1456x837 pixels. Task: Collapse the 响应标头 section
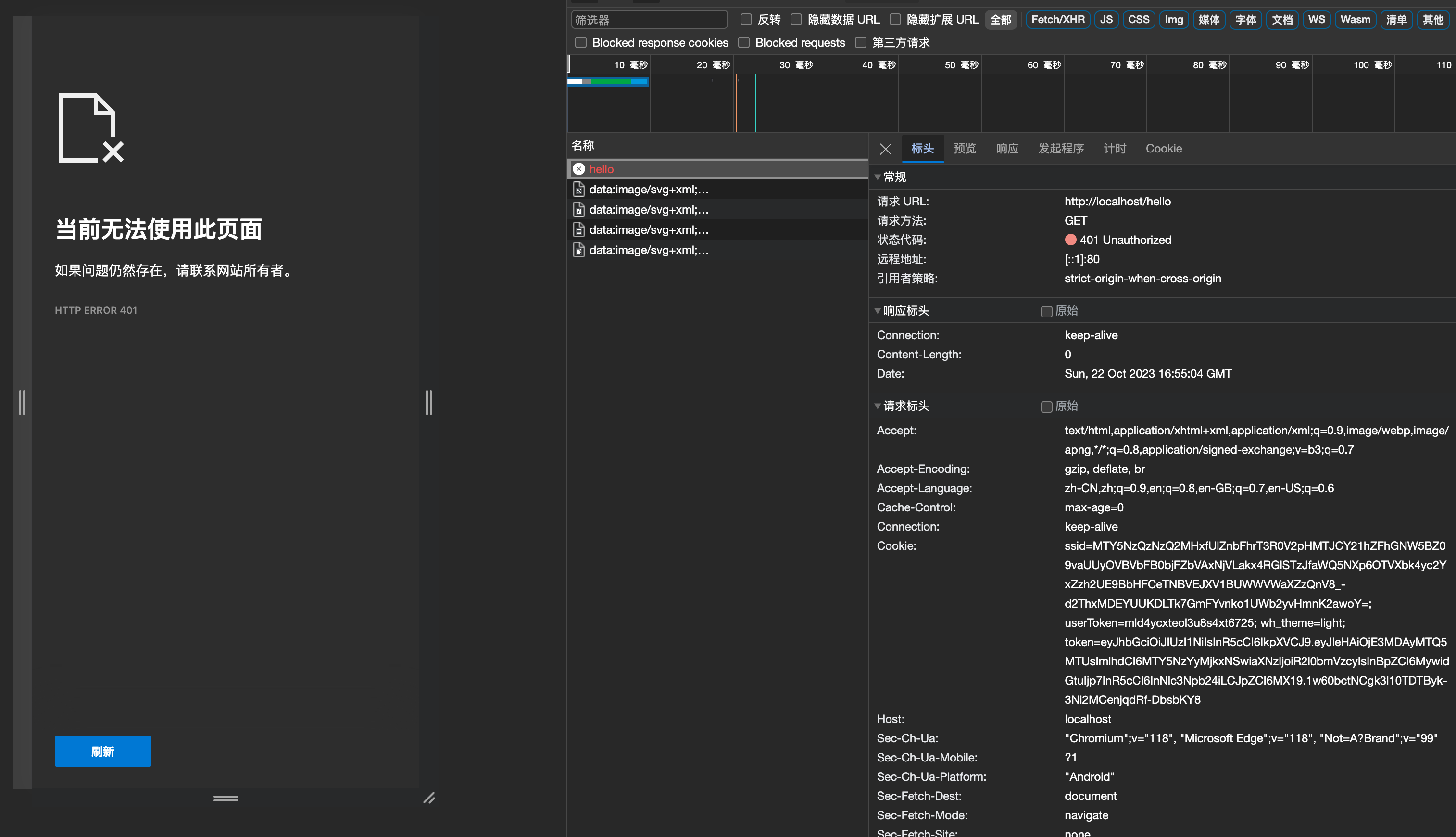(x=878, y=311)
